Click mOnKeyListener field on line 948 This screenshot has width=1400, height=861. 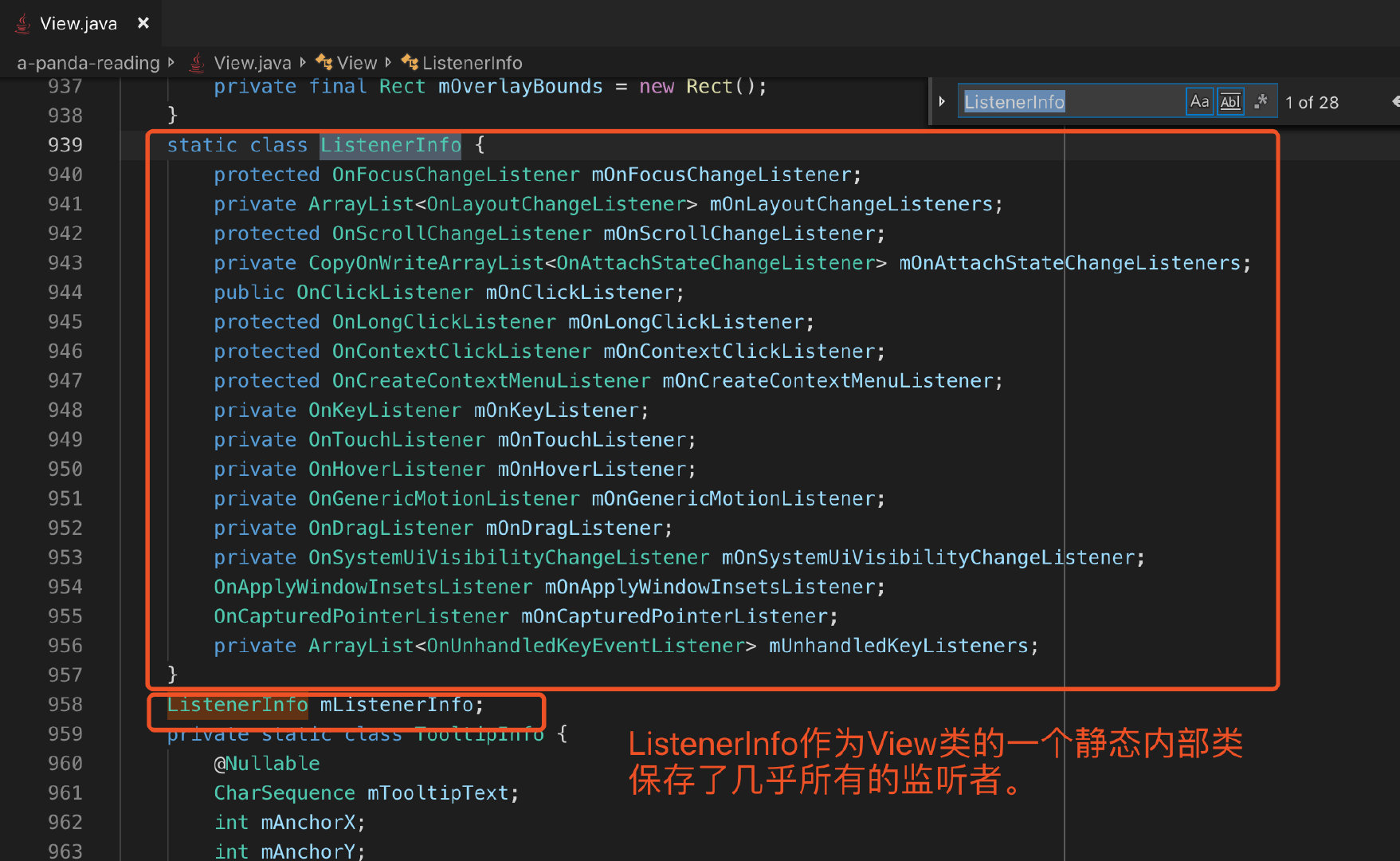click(x=556, y=411)
